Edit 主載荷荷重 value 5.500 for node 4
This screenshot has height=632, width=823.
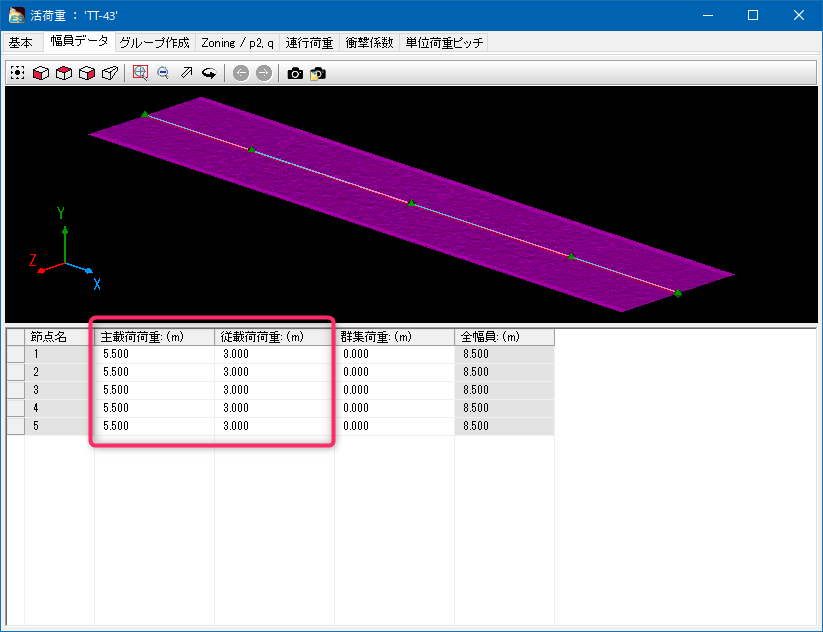click(154, 408)
